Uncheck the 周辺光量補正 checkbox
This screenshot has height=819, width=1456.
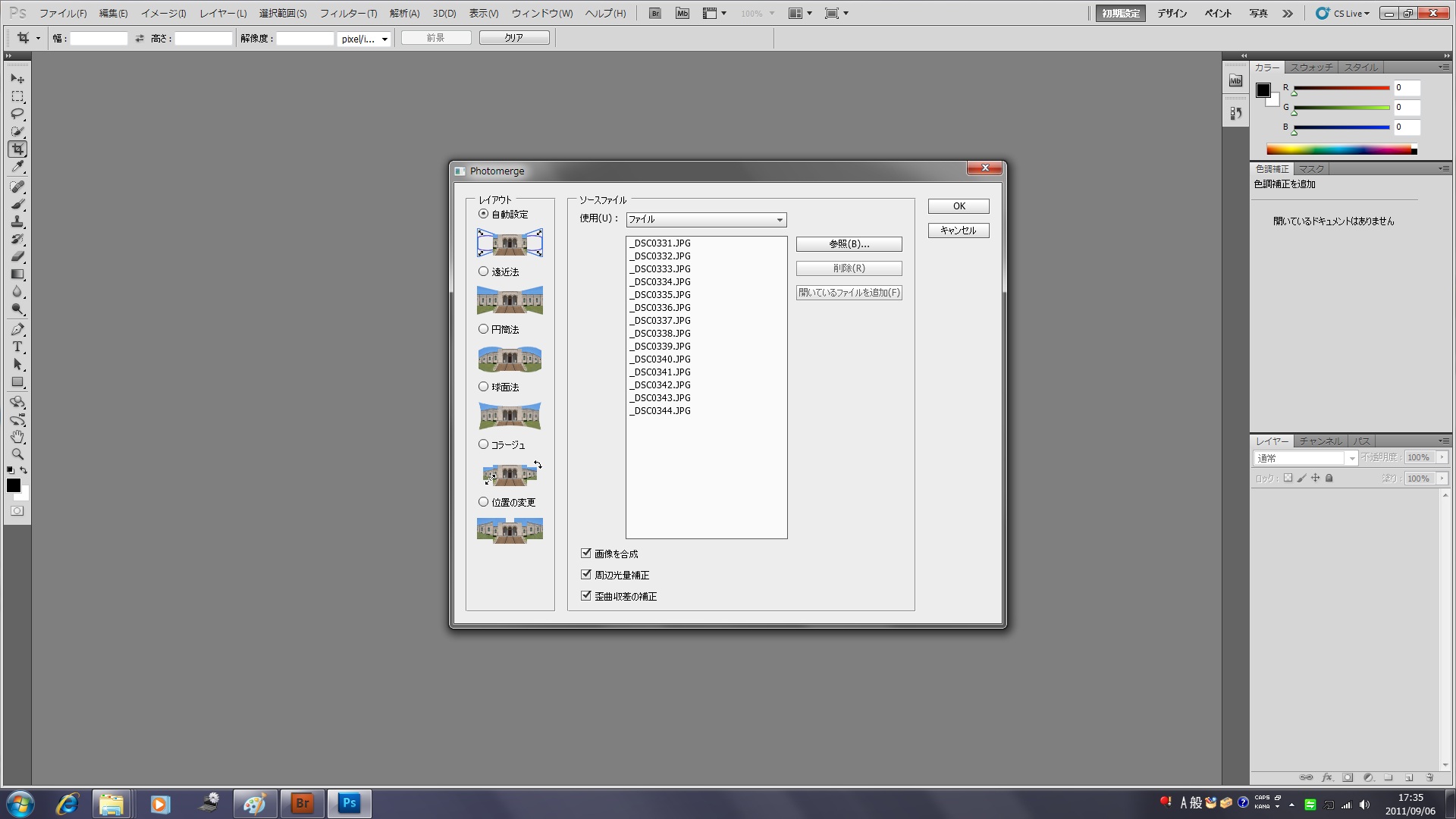point(585,575)
